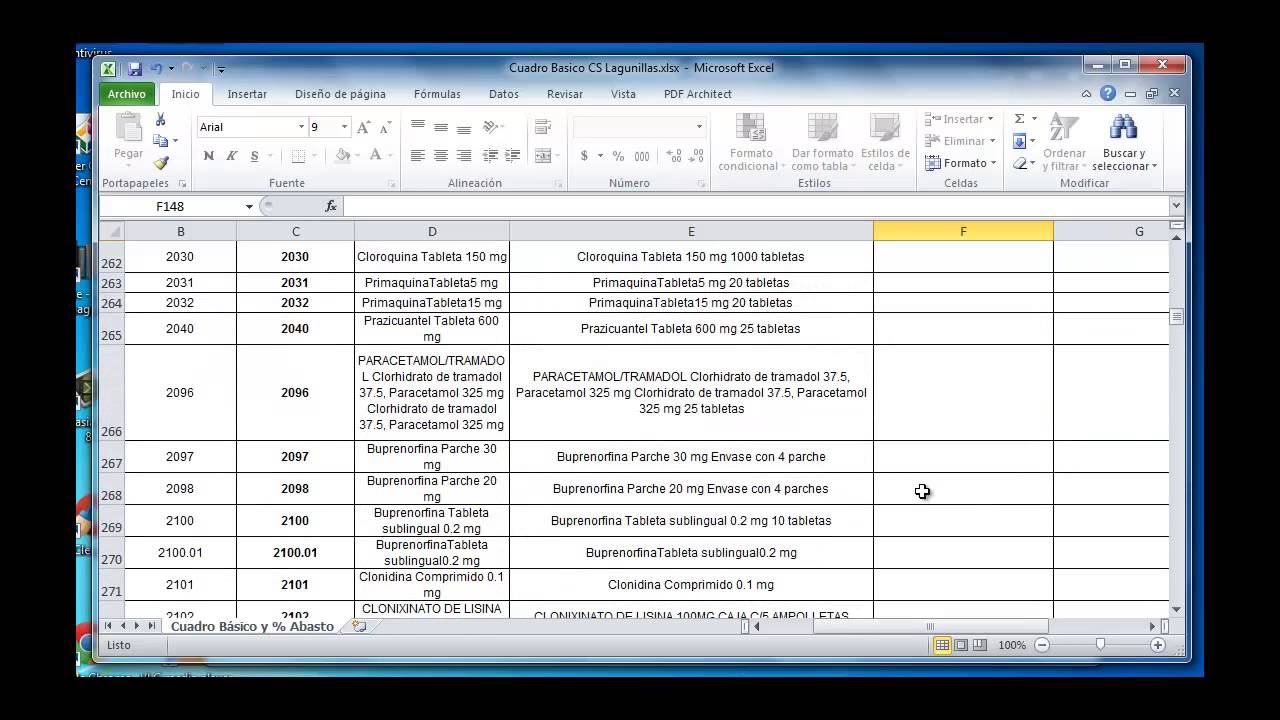
Task: Switch to the PDF Architect tab
Action: pyautogui.click(x=698, y=94)
